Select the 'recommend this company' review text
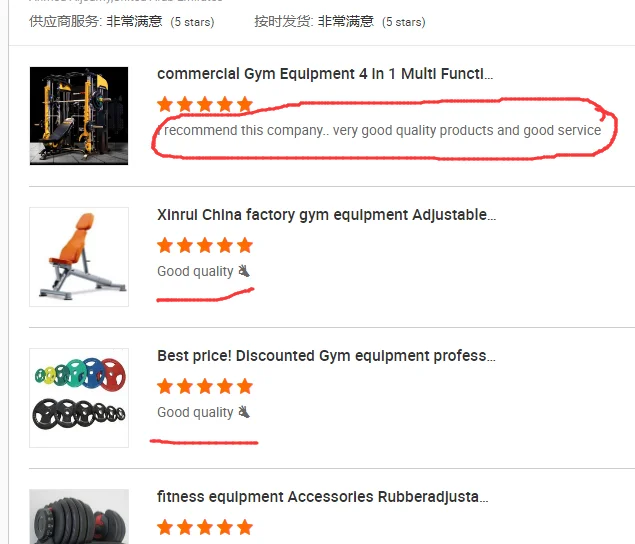Image resolution: width=635 pixels, height=544 pixels. (x=379, y=130)
